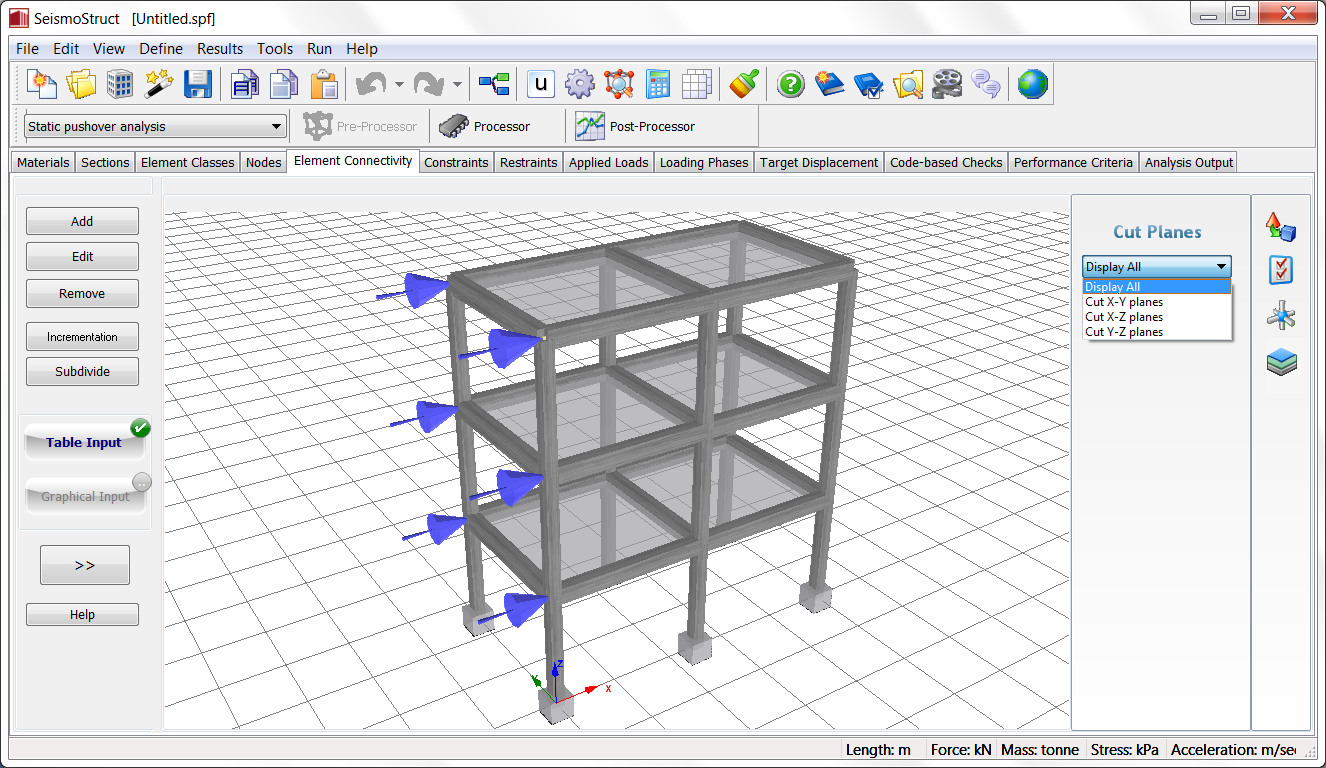Screen dimensions: 1326x768
Task: Switch to Table Input mode
Action: pyautogui.click(x=84, y=442)
